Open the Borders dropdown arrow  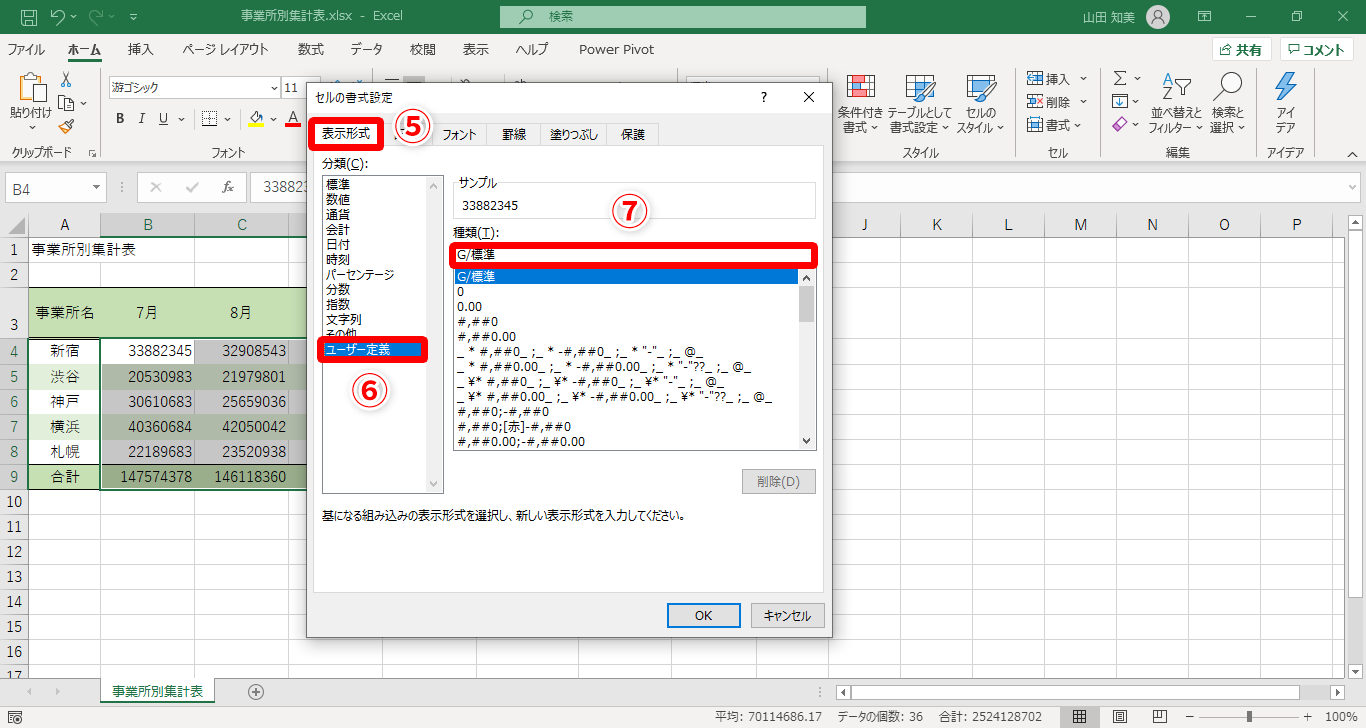pyautogui.click(x=226, y=119)
